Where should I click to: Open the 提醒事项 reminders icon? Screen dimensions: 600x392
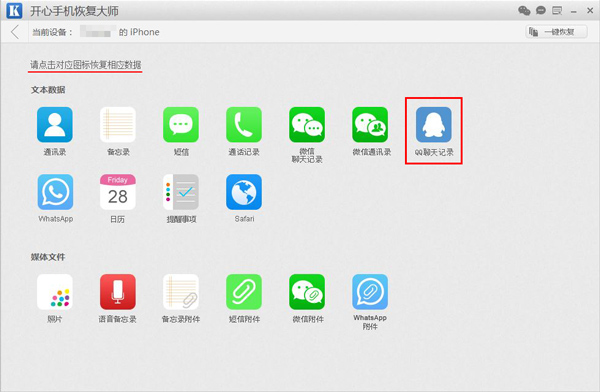tap(181, 192)
